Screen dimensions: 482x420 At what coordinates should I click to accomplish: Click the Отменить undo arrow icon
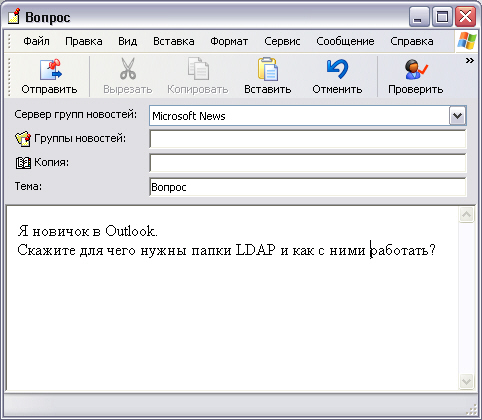point(337,69)
